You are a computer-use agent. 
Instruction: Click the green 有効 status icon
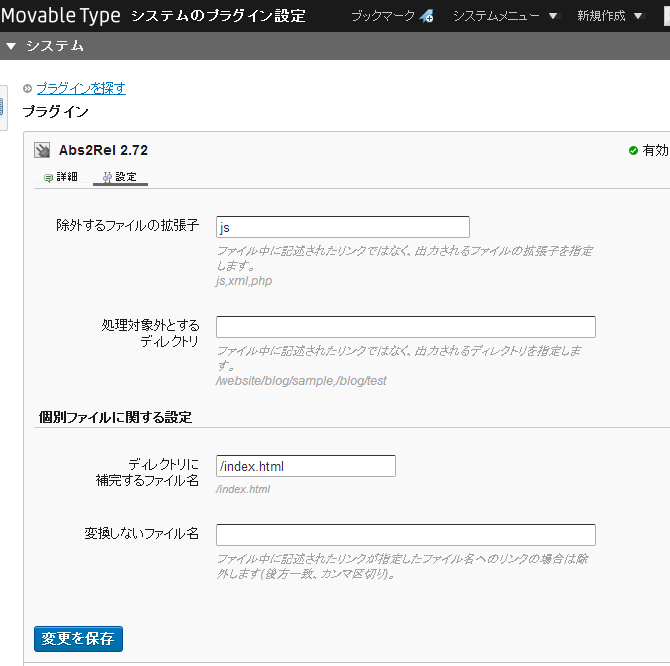tap(633, 150)
